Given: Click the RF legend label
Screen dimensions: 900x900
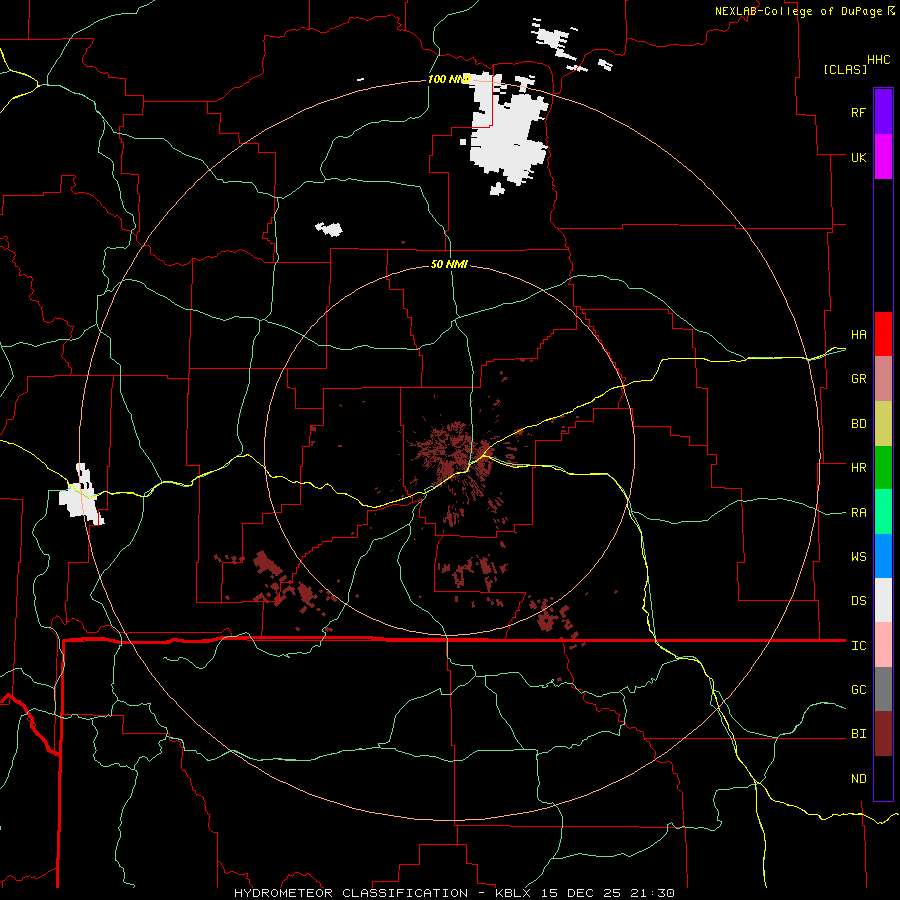Looking at the screenshot, I should point(858,112).
